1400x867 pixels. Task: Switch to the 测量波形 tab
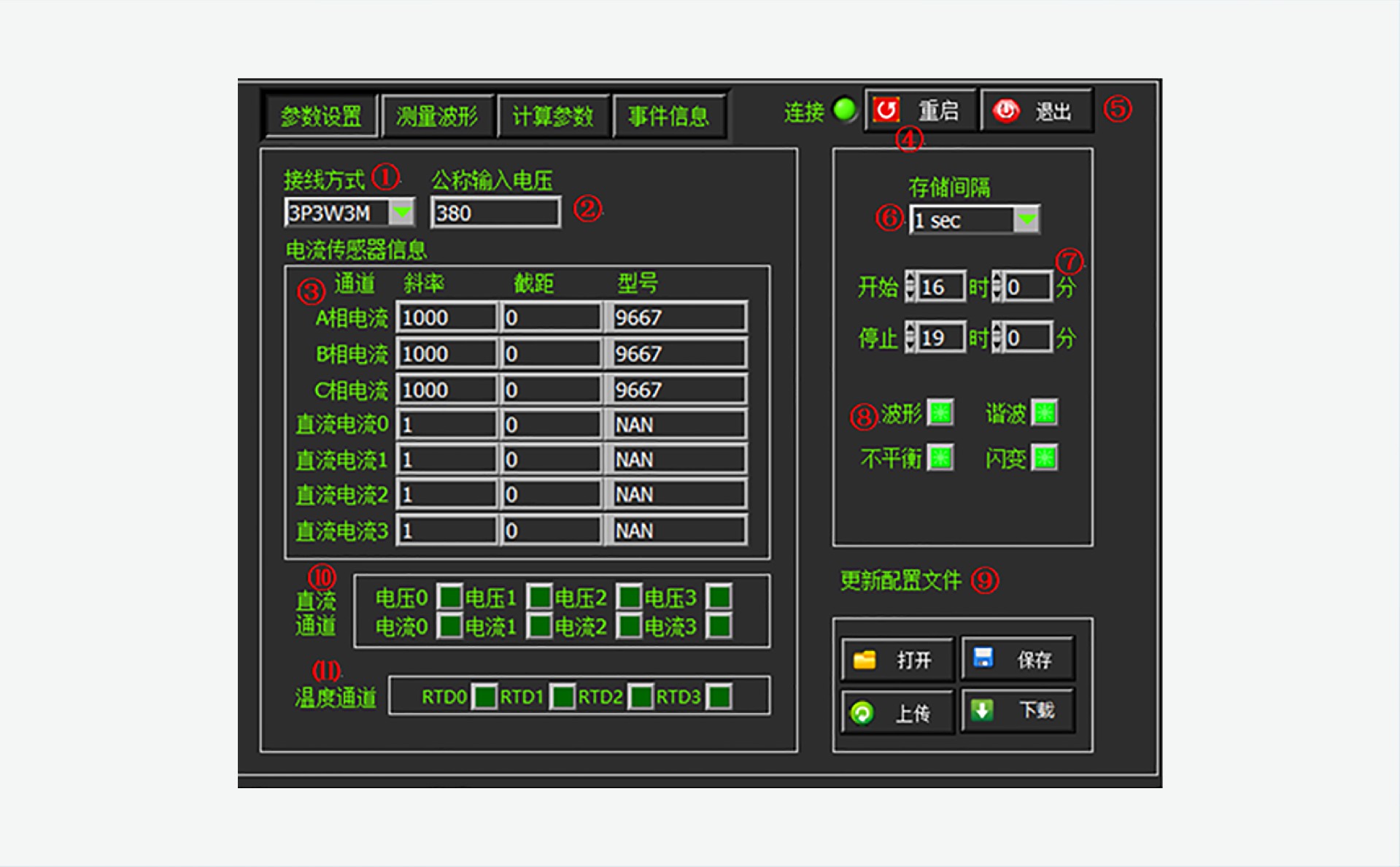click(x=437, y=115)
